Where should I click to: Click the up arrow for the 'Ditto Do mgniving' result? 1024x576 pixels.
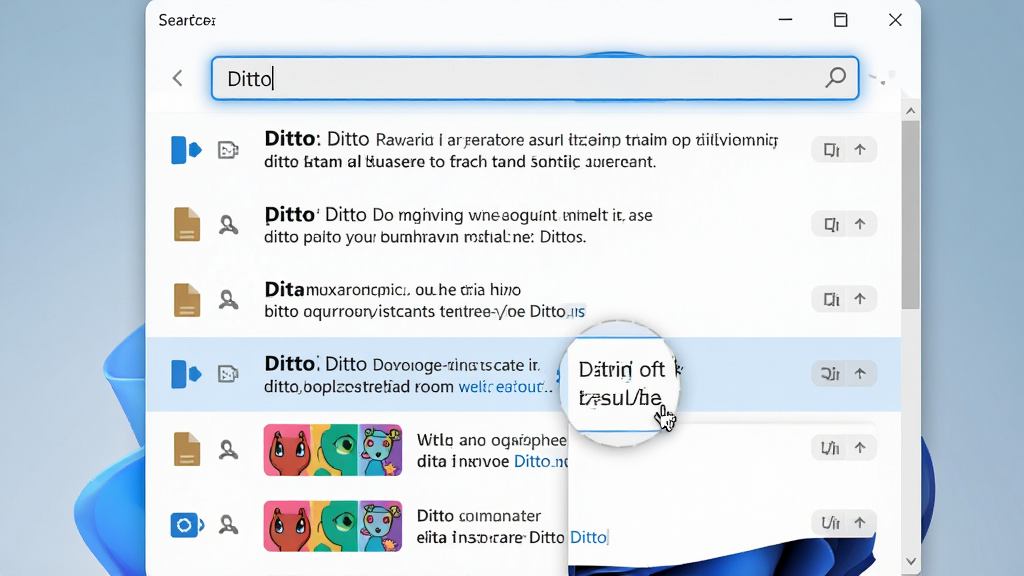click(860, 224)
